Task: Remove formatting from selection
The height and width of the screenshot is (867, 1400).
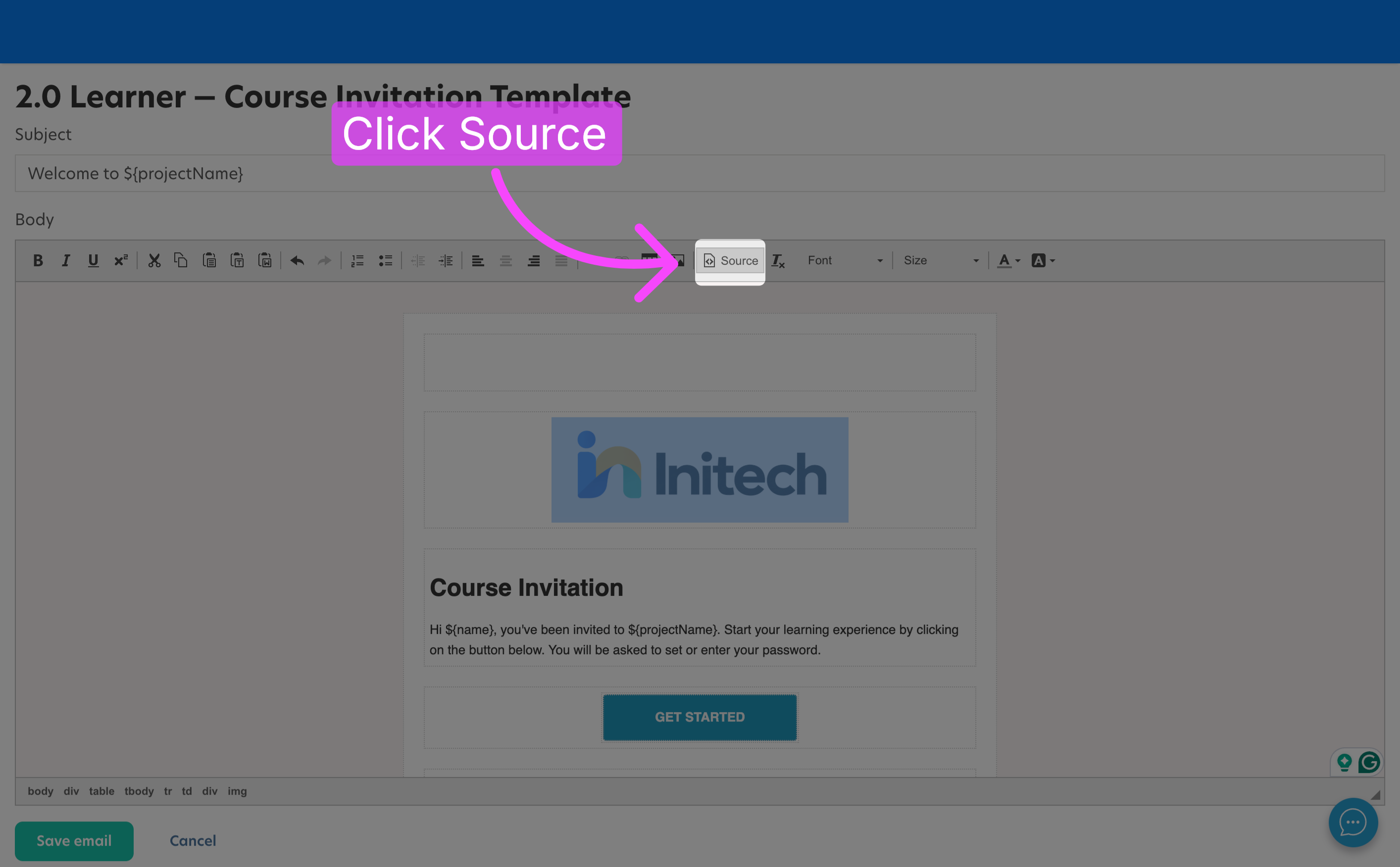Action: tap(778, 261)
